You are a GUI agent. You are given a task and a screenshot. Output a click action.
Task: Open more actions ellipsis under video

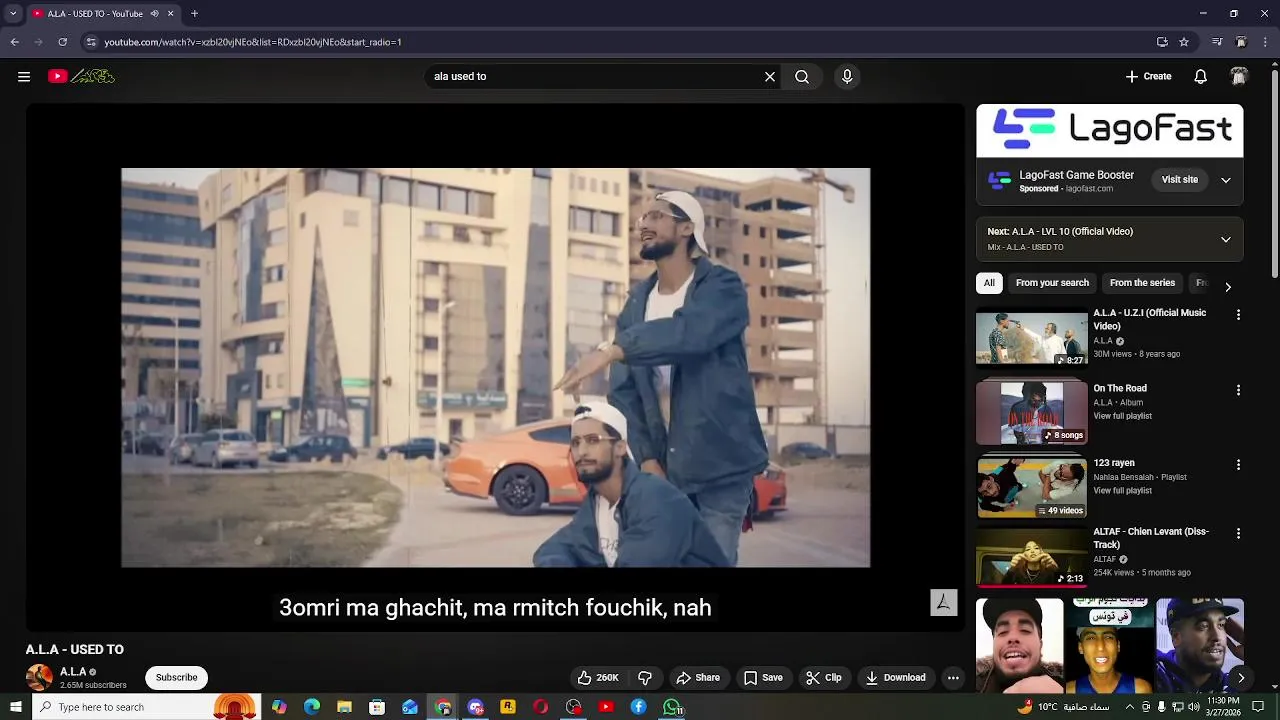[953, 677]
